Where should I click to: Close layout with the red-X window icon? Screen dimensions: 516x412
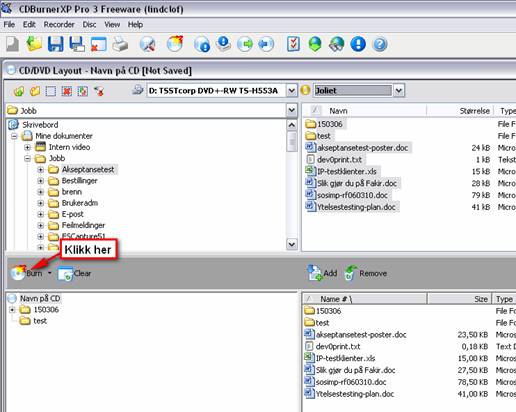98,44
